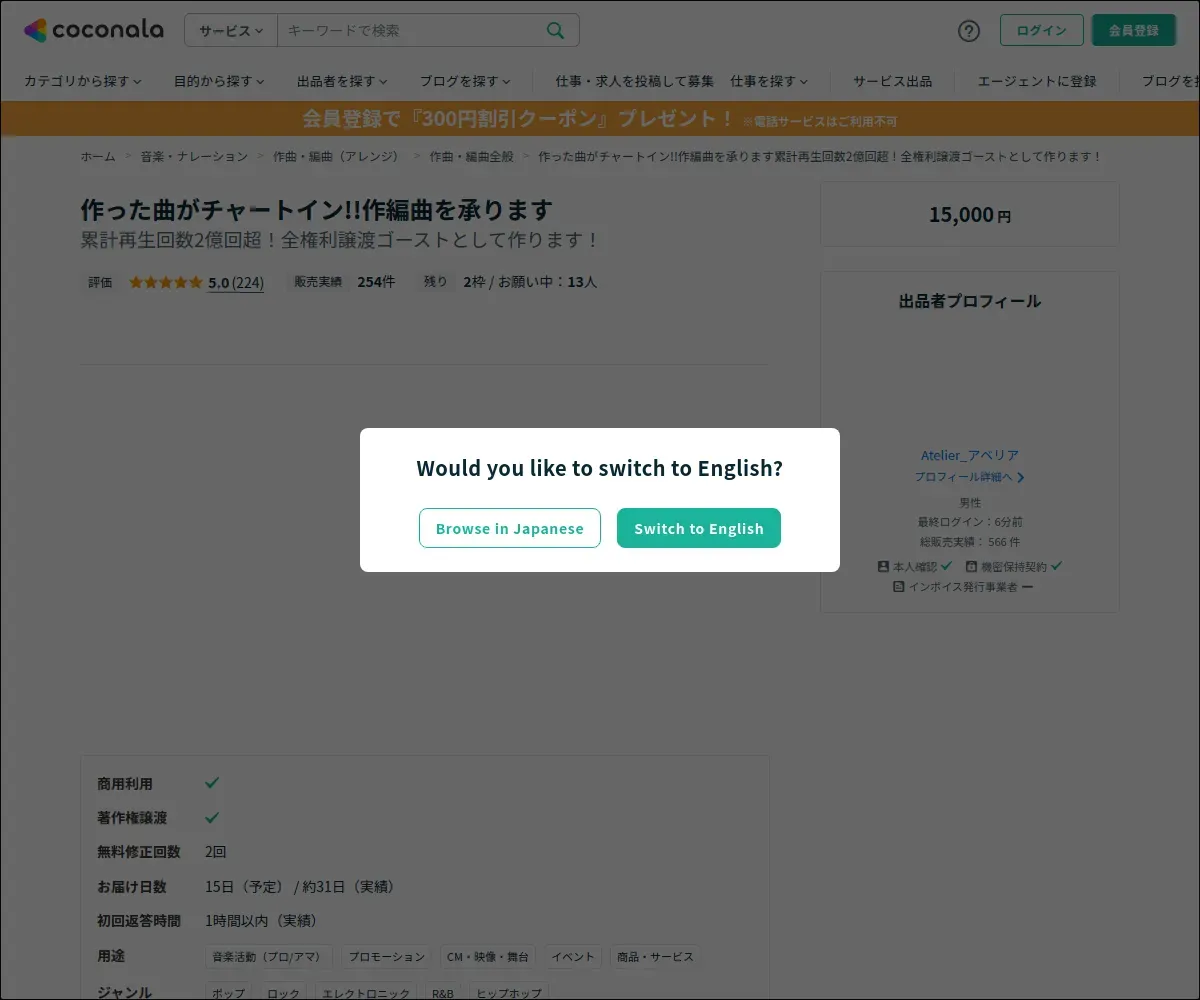The image size is (1200, 1000).
Task: Select the 商品・サービス tag
Action: pyautogui.click(x=655, y=956)
